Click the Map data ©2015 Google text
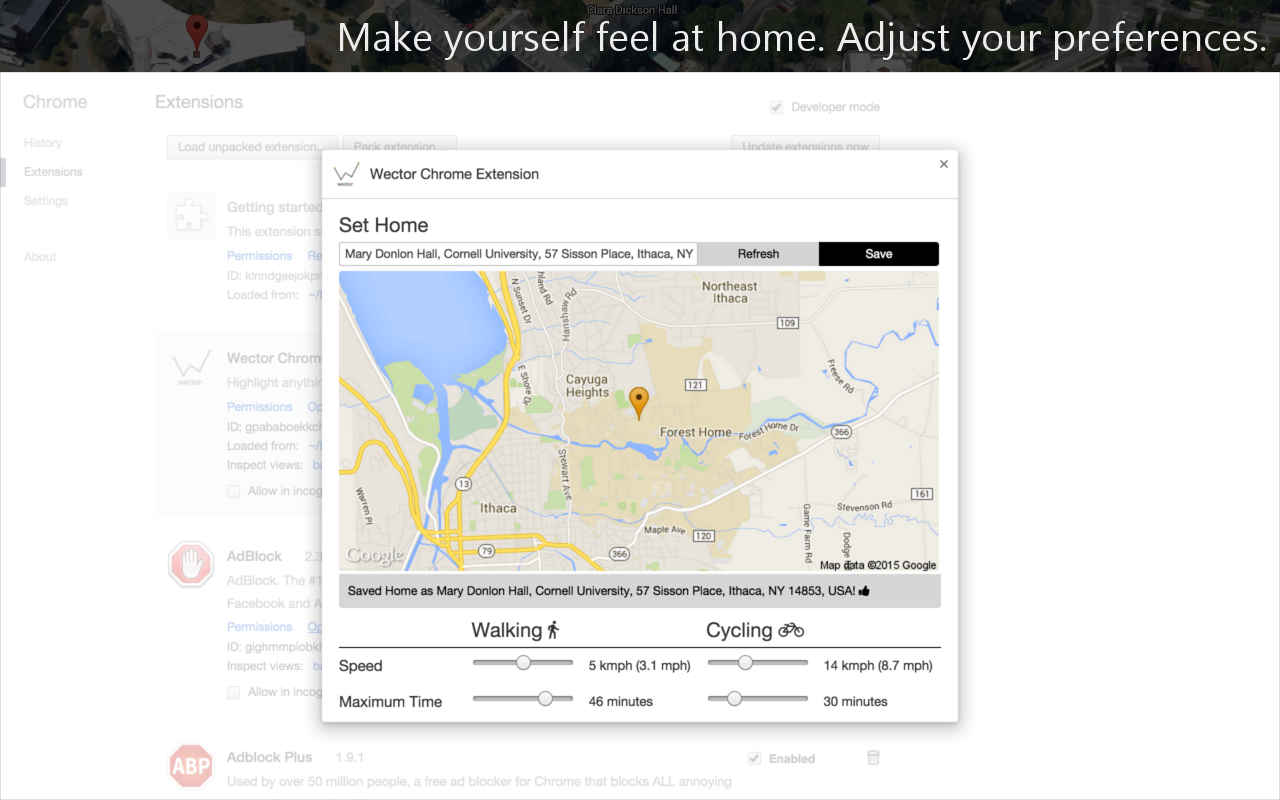 coord(878,565)
